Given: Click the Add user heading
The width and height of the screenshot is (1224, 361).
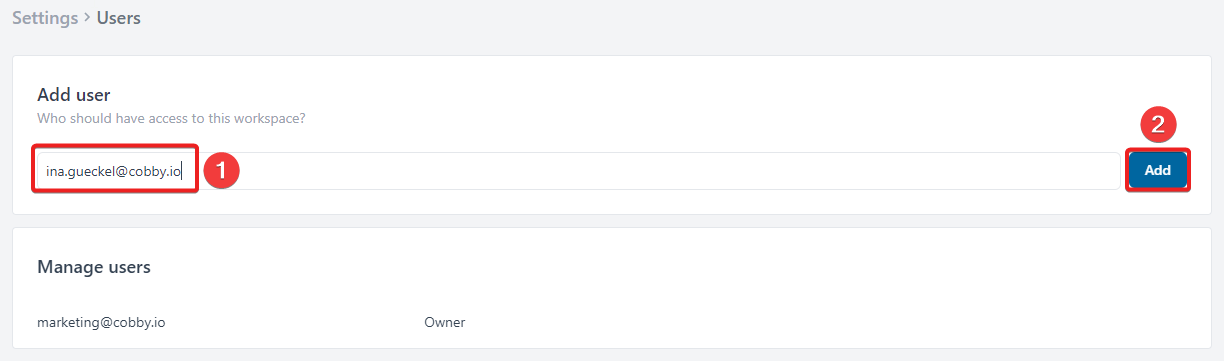Looking at the screenshot, I should (x=73, y=95).
